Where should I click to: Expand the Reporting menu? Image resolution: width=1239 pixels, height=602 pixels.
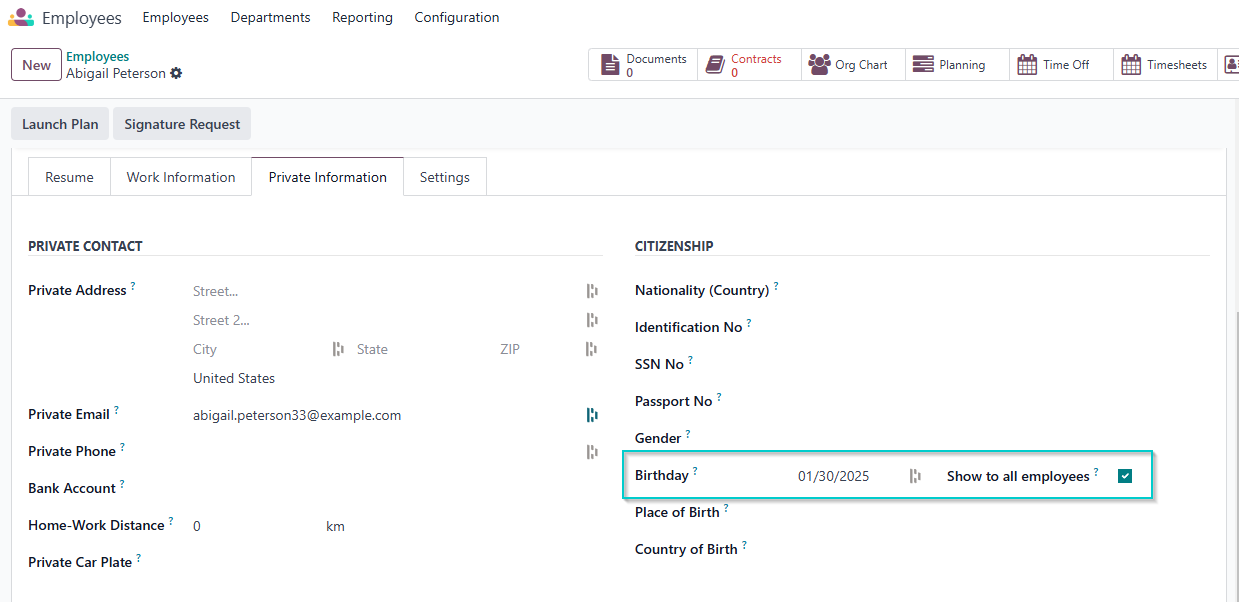pos(362,18)
